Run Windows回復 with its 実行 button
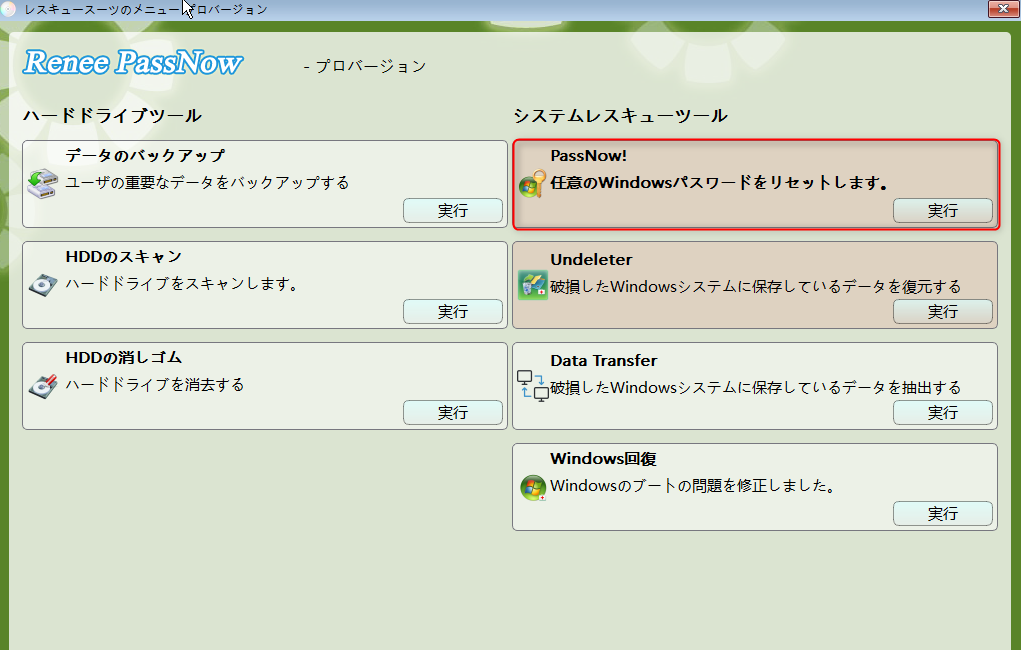Image resolution: width=1021 pixels, height=650 pixels. [x=942, y=513]
